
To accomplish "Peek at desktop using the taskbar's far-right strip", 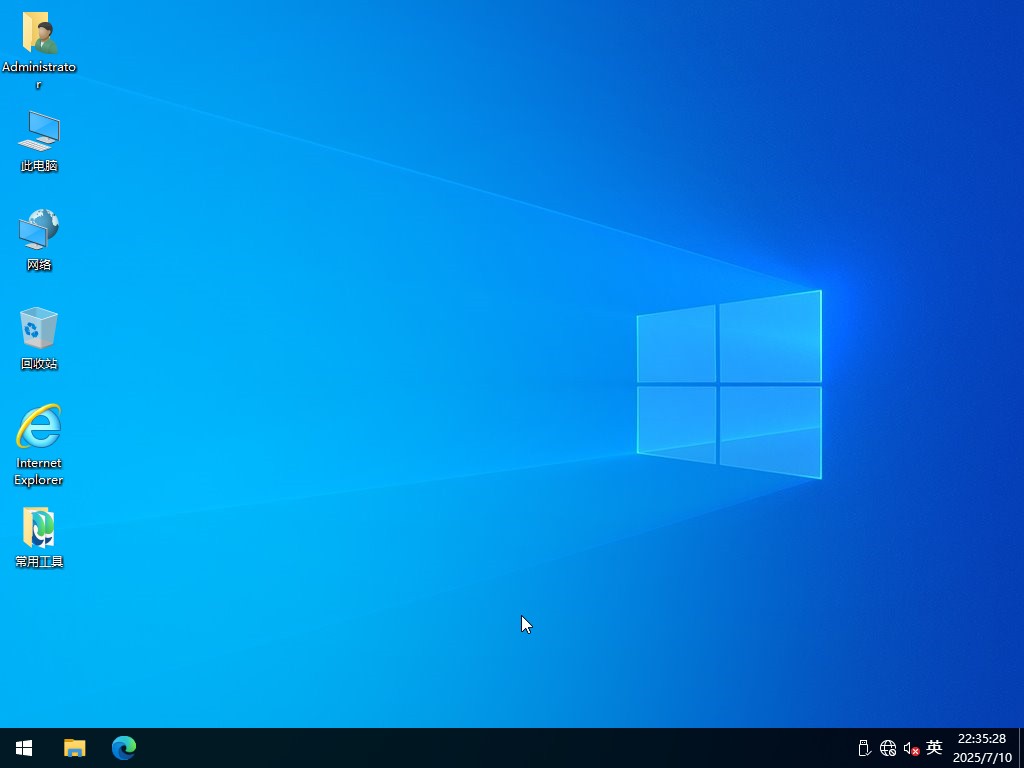I will 1021,747.
